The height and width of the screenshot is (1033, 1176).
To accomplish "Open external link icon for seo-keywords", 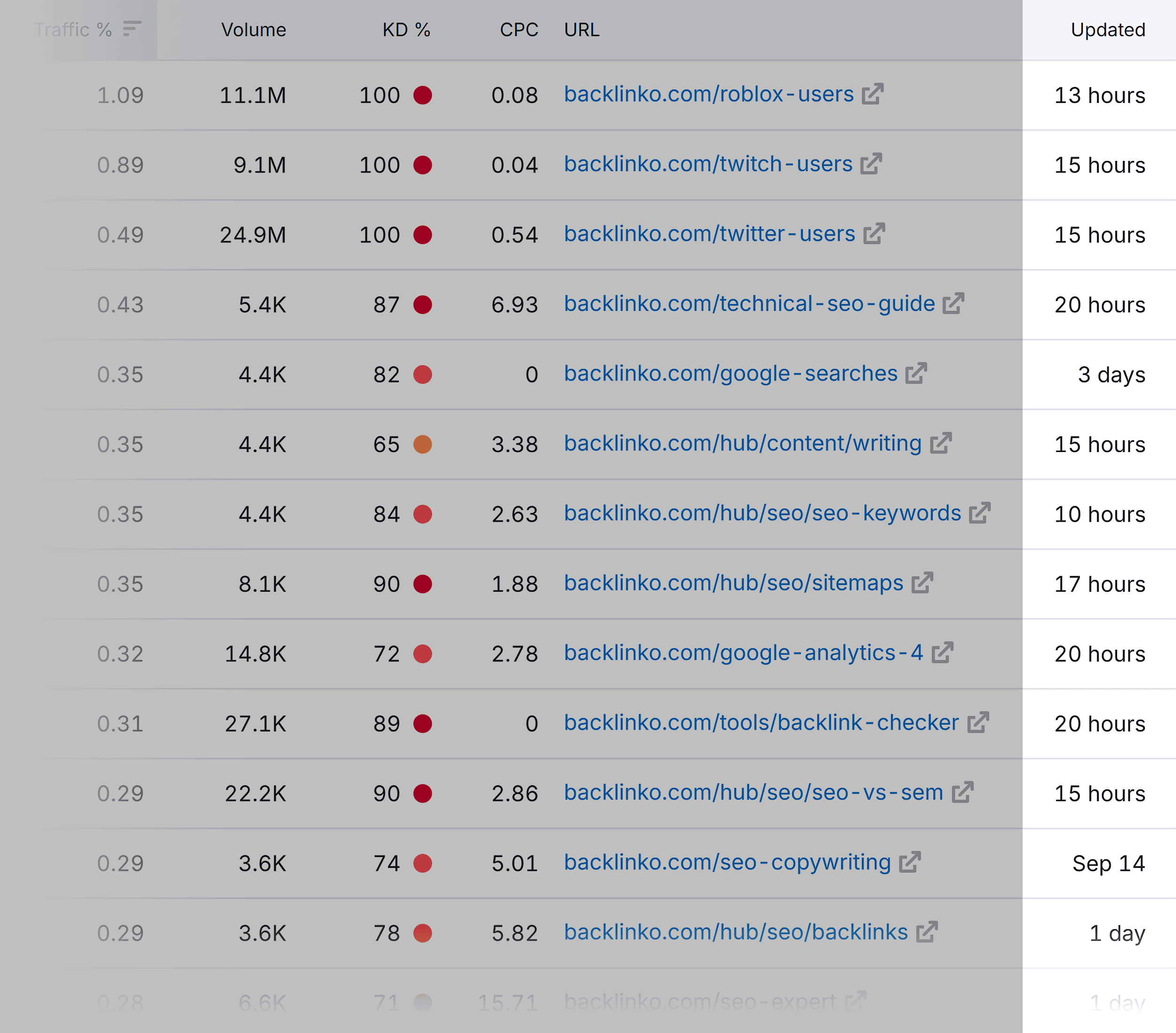I will 980,513.
